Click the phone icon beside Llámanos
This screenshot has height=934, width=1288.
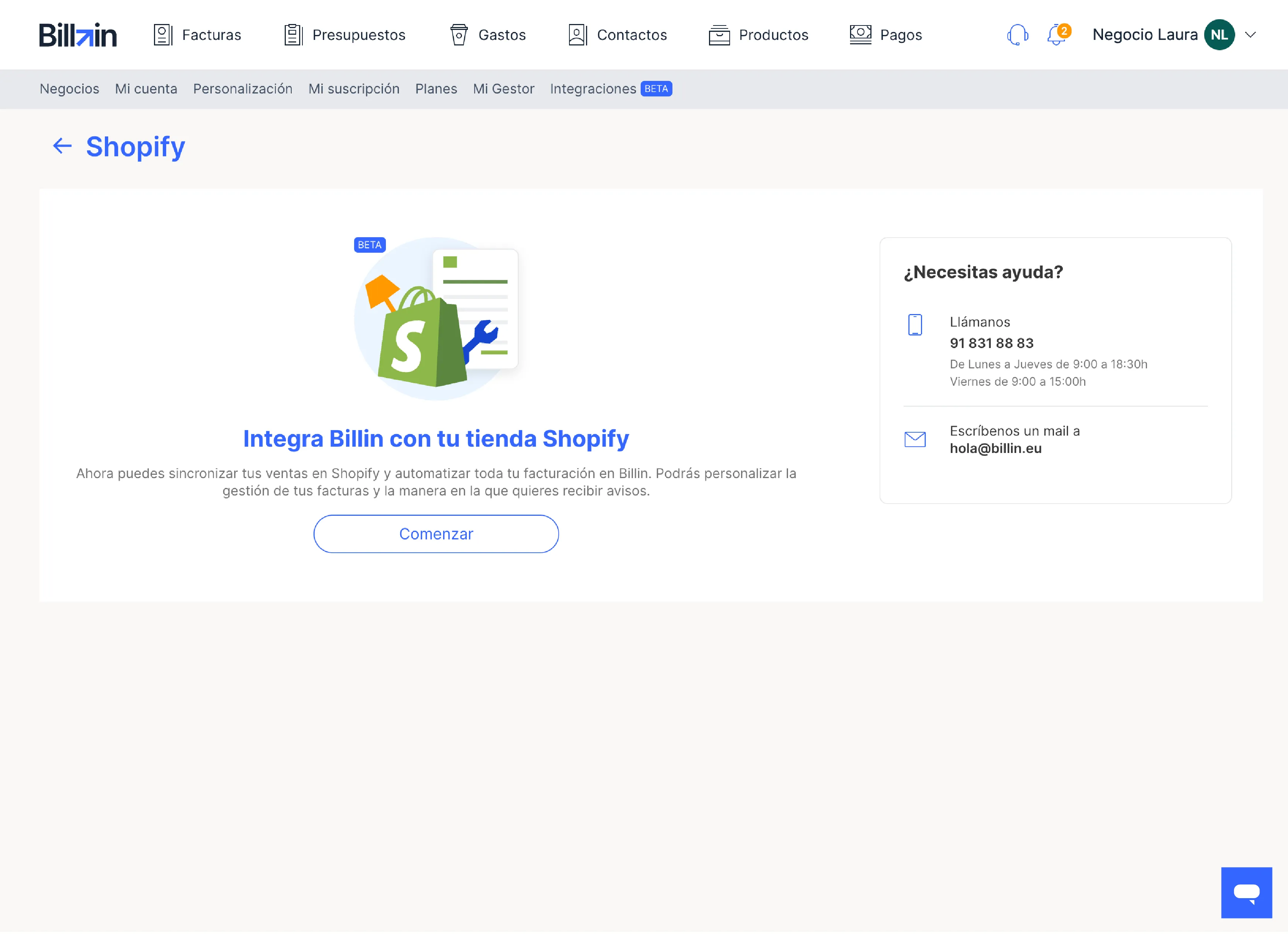[x=915, y=325]
